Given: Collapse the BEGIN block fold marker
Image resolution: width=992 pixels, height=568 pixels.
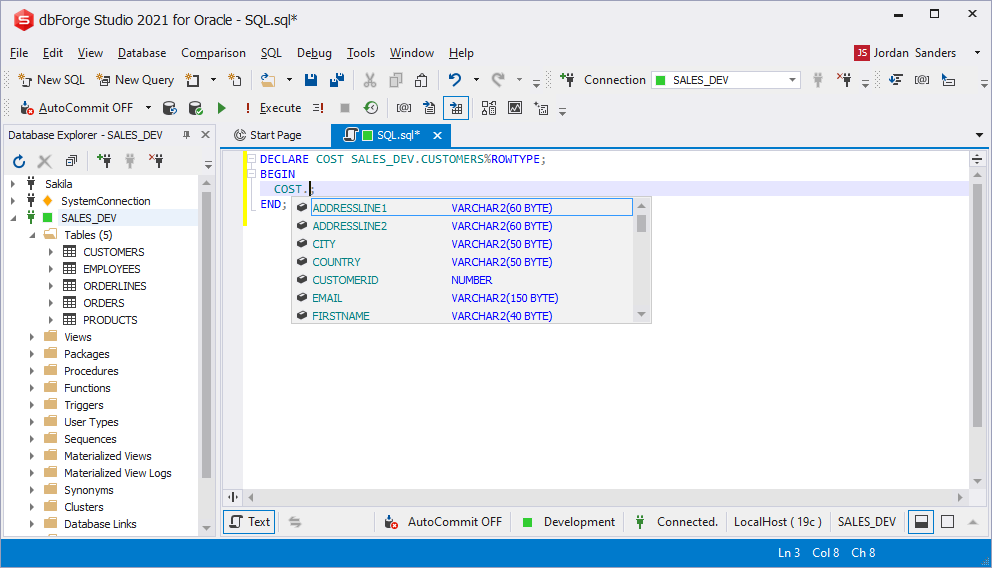Looking at the screenshot, I should (x=251, y=174).
